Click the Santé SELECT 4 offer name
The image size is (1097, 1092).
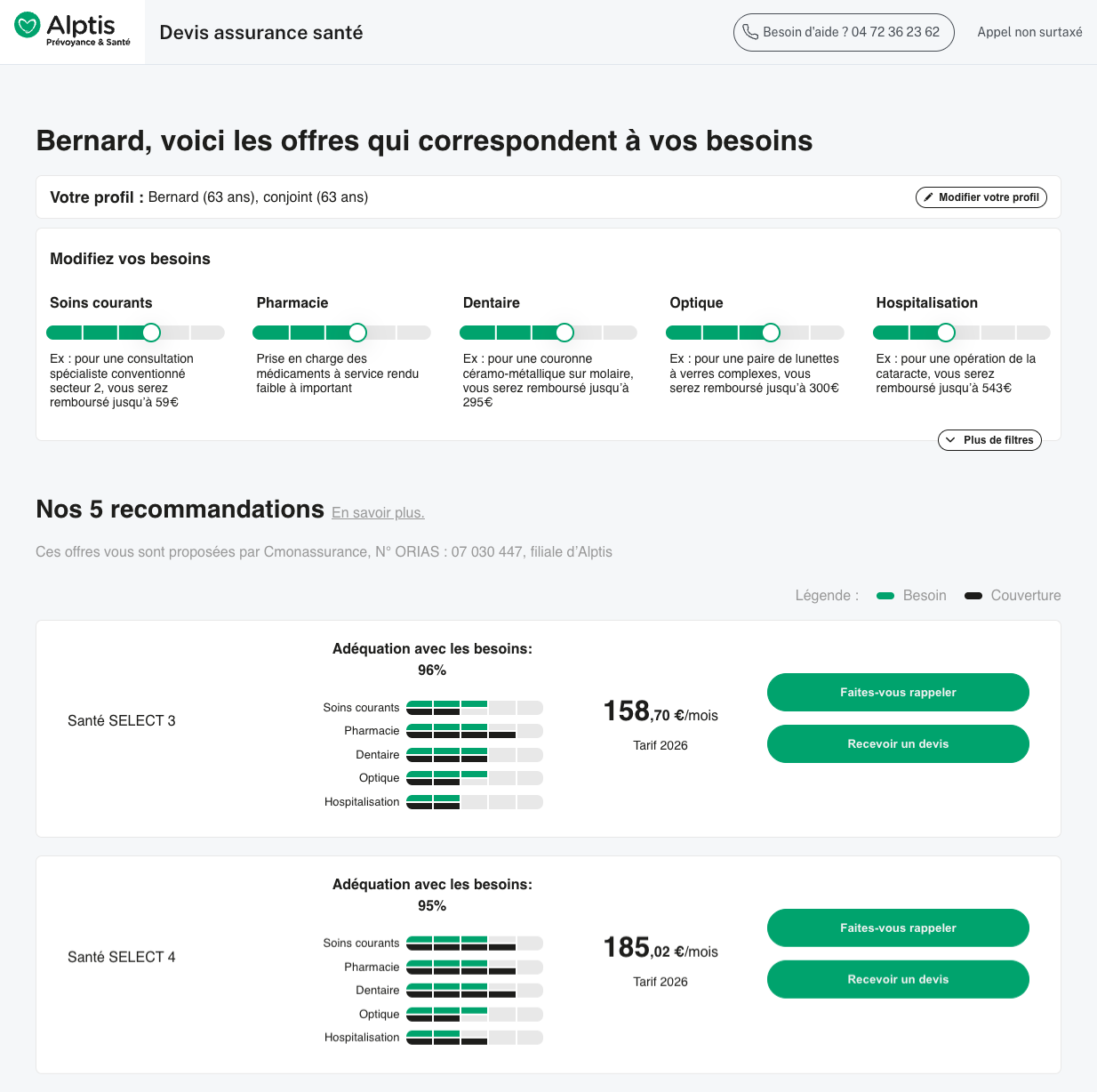pyautogui.click(x=122, y=957)
